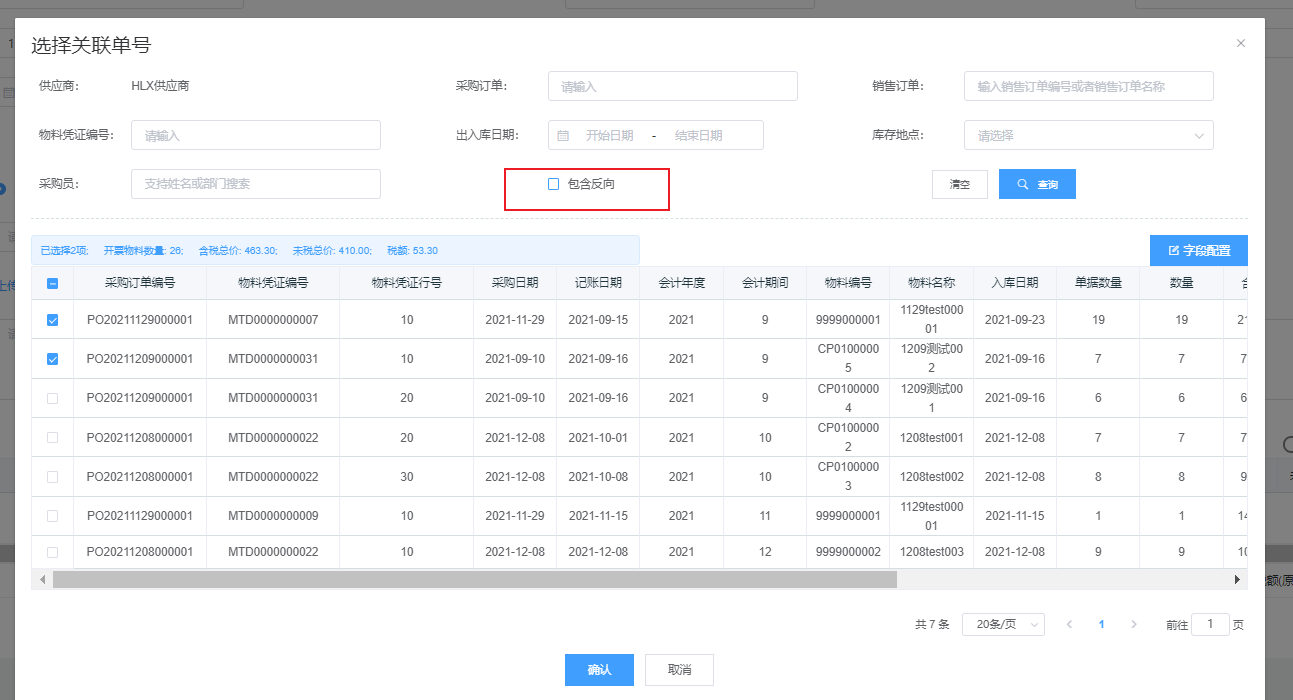The height and width of the screenshot is (700, 1293).
Task: Uncheck row with MTD0000000007 voucher
Action: (x=53, y=320)
